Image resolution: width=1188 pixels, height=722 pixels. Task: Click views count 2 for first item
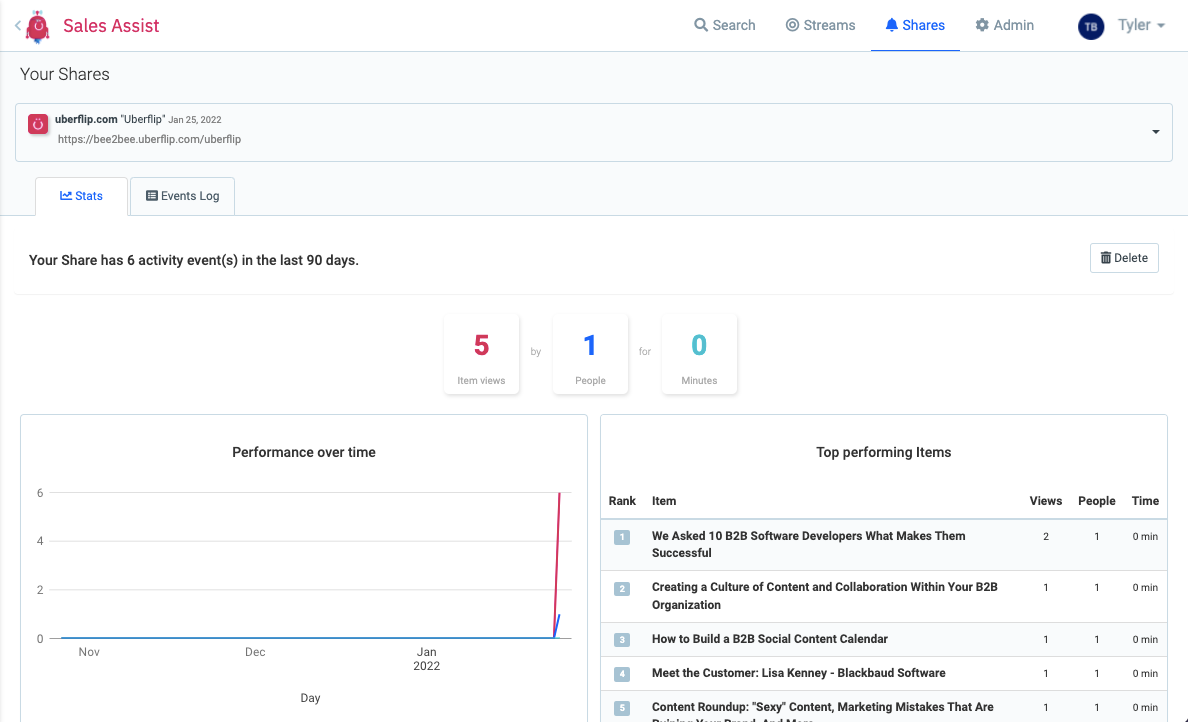coord(1046,536)
